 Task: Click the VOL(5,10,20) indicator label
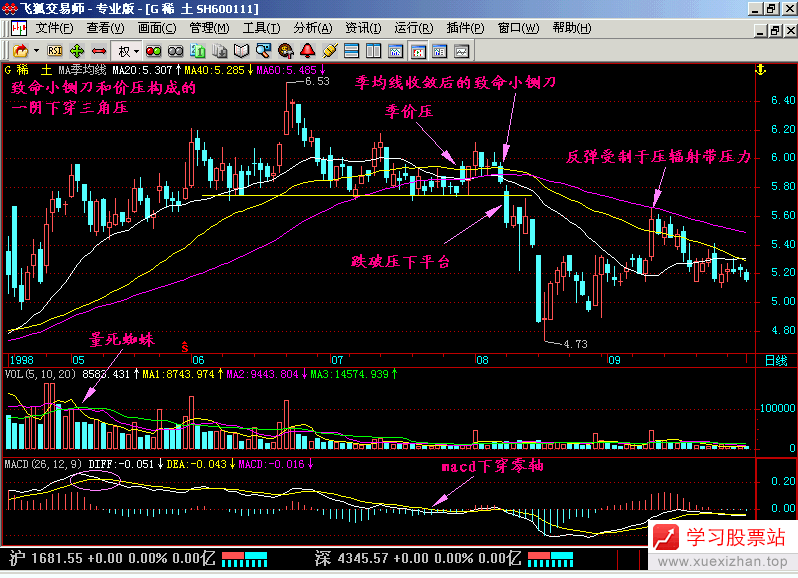click(40, 374)
